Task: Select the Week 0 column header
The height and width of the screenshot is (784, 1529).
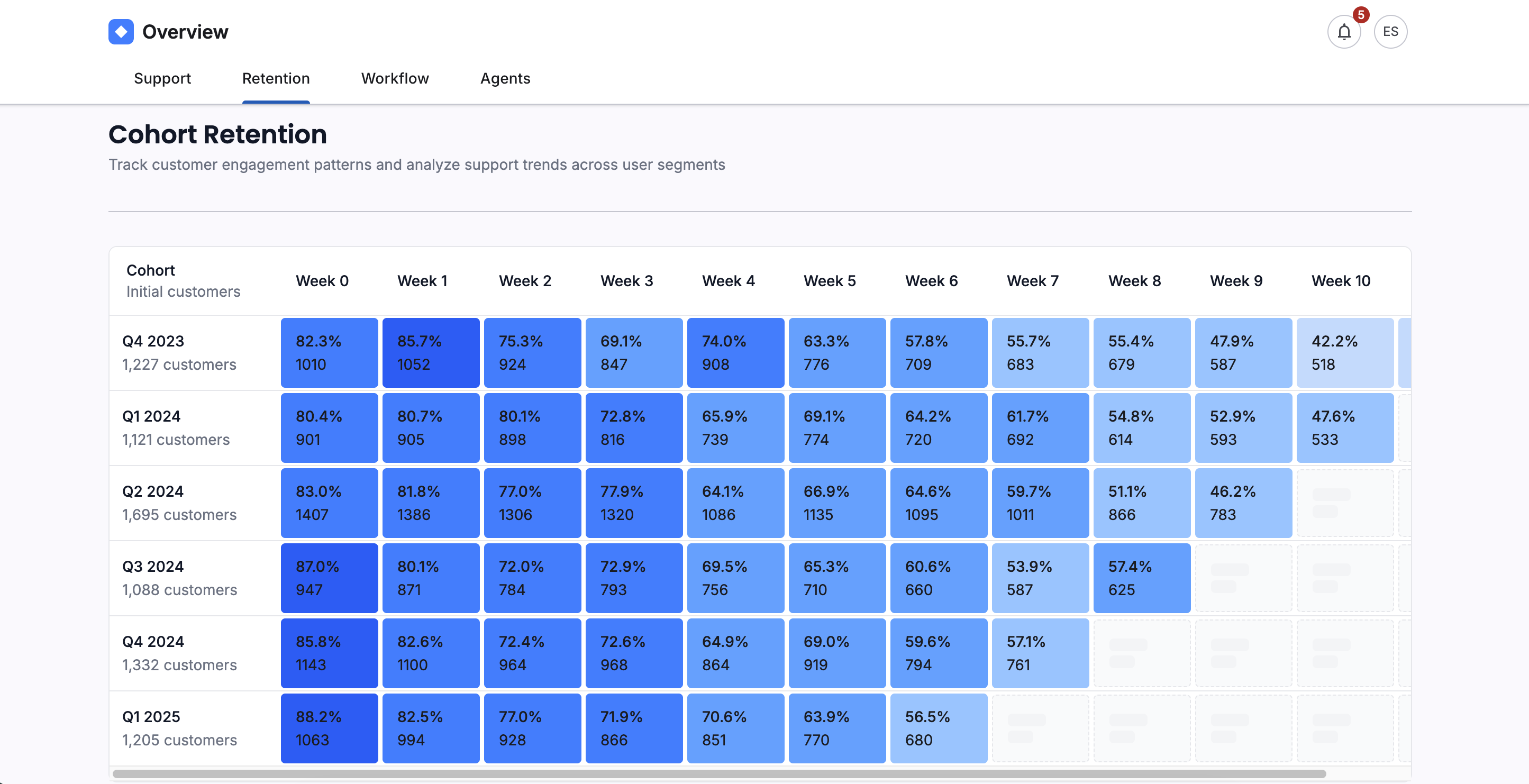Action: pos(322,281)
